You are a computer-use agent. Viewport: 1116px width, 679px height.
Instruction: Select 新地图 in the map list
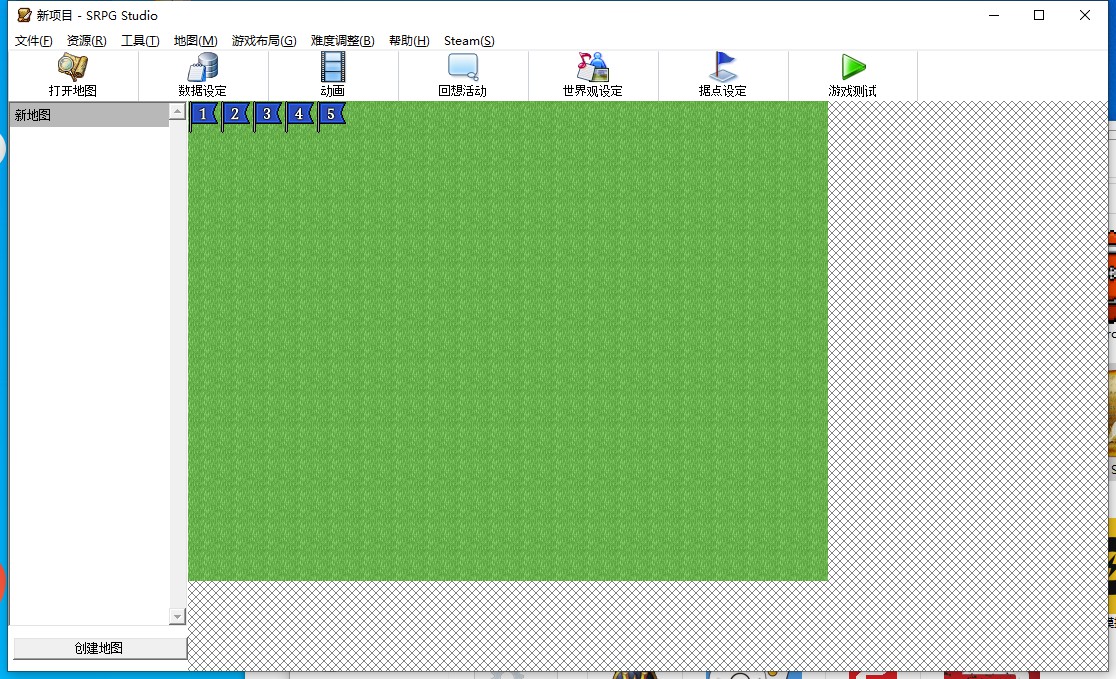coord(89,115)
